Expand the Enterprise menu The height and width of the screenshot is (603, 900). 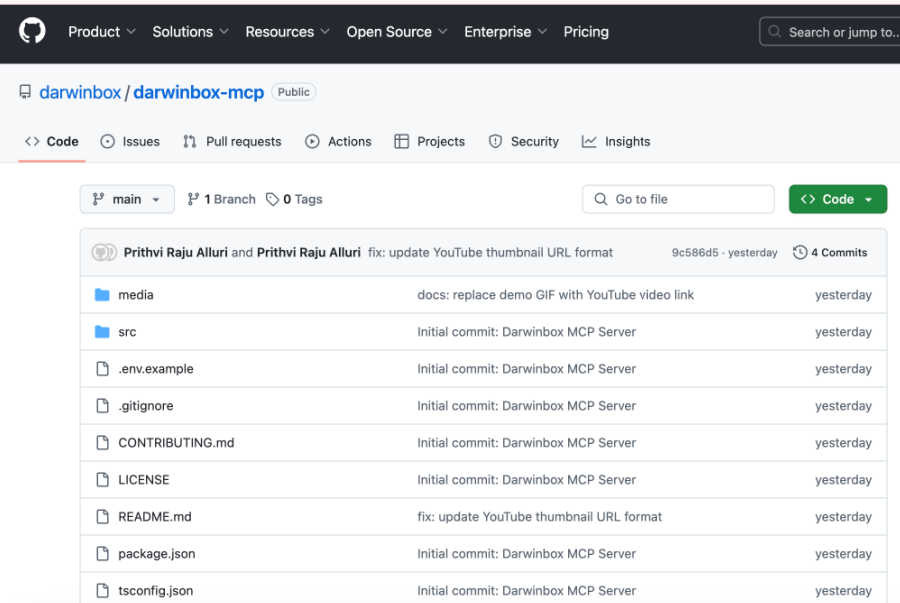click(x=505, y=32)
